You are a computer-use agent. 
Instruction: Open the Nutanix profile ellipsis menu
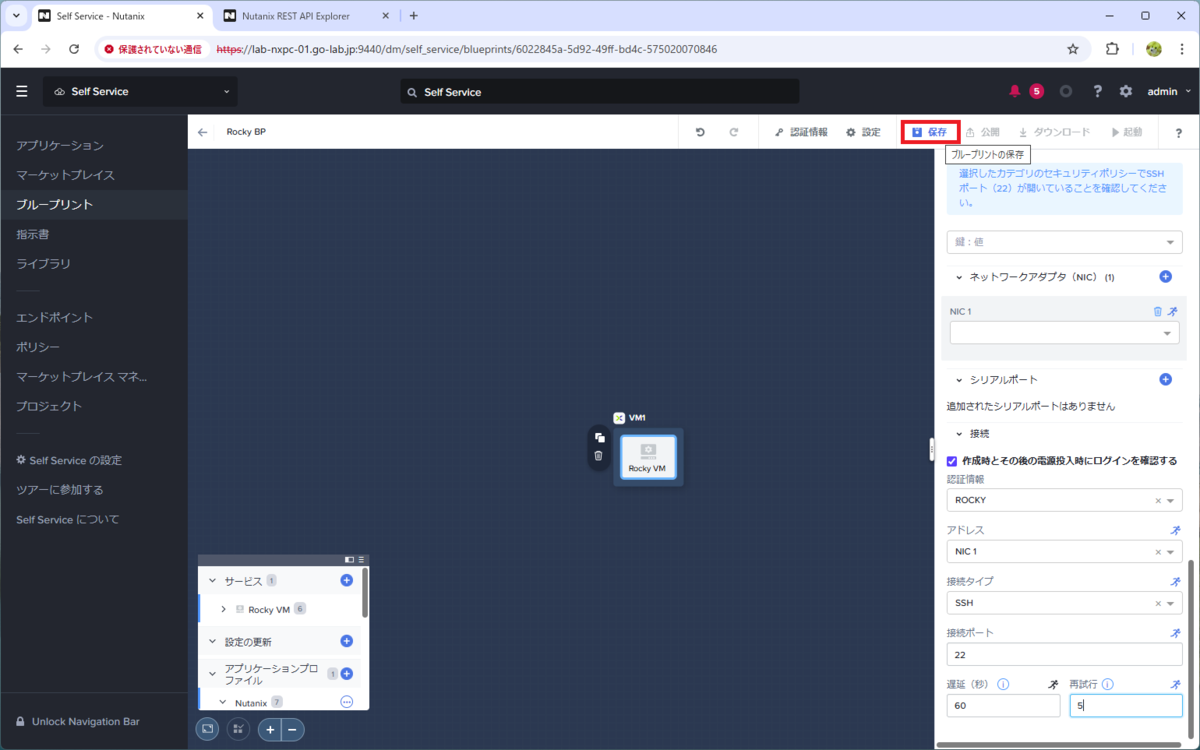347,702
